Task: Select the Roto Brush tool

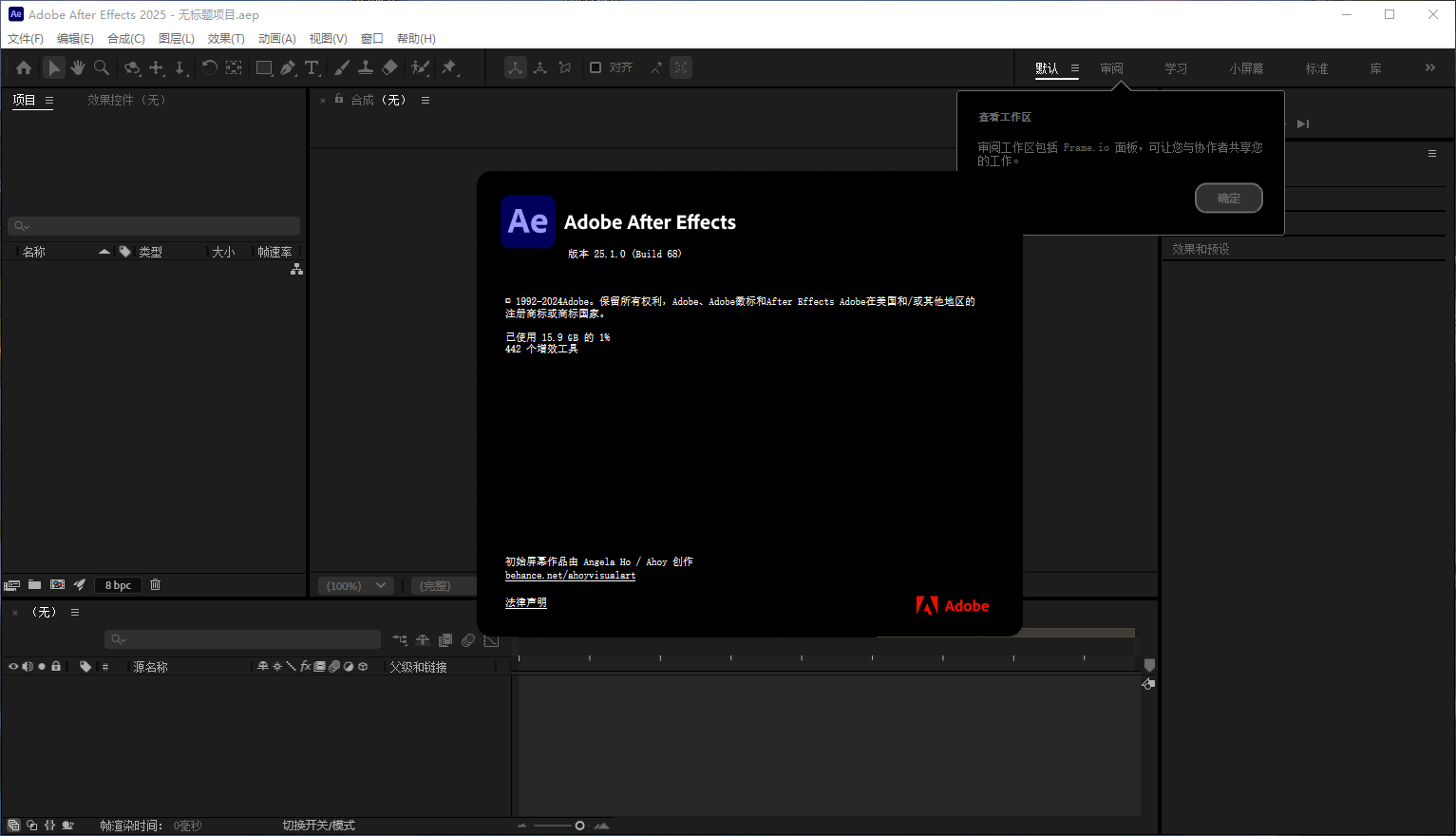Action: pos(420,67)
